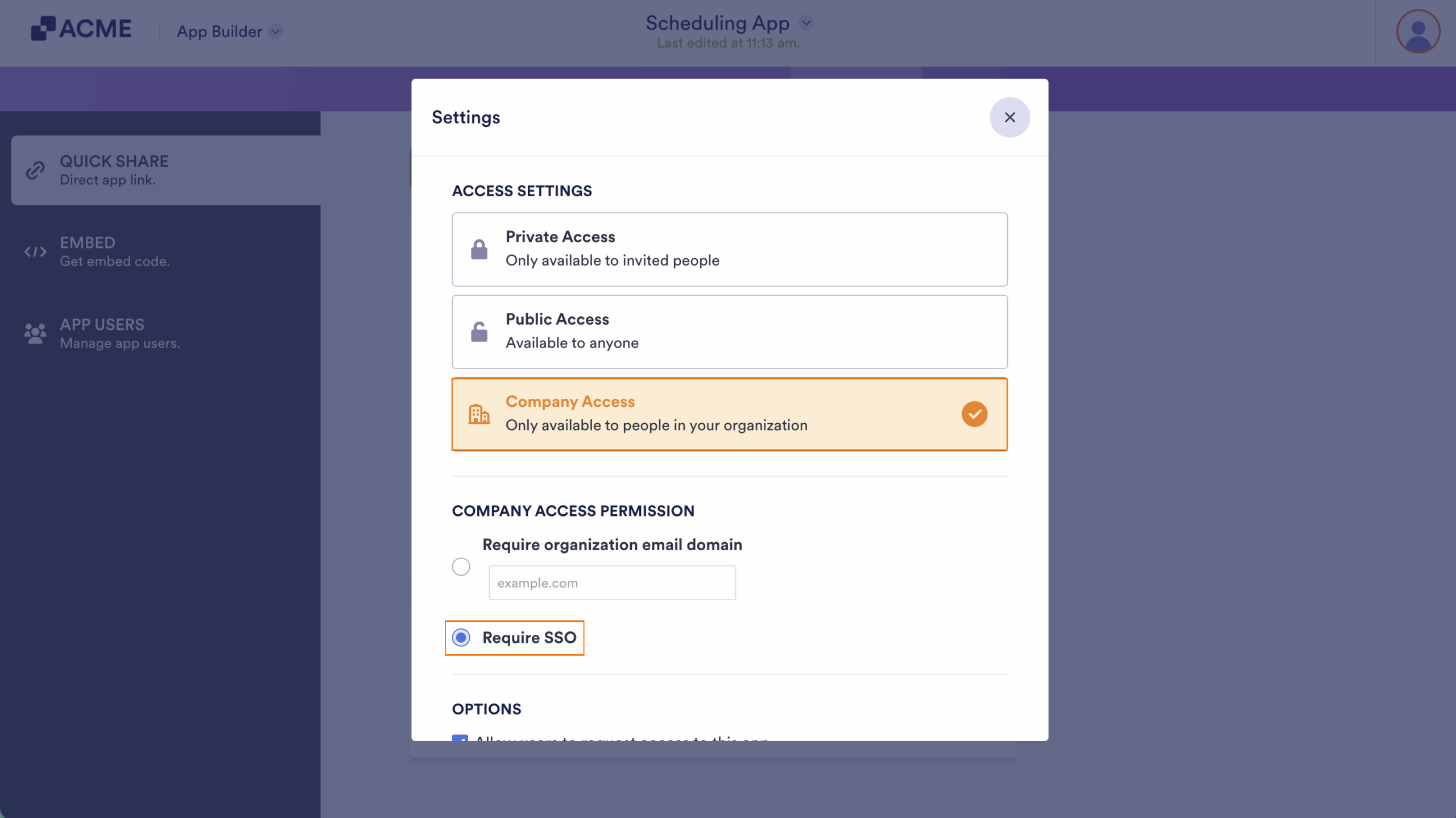Viewport: 1456px width, 818px height.
Task: Open the Scheduling App name dropdown
Action: [x=807, y=23]
